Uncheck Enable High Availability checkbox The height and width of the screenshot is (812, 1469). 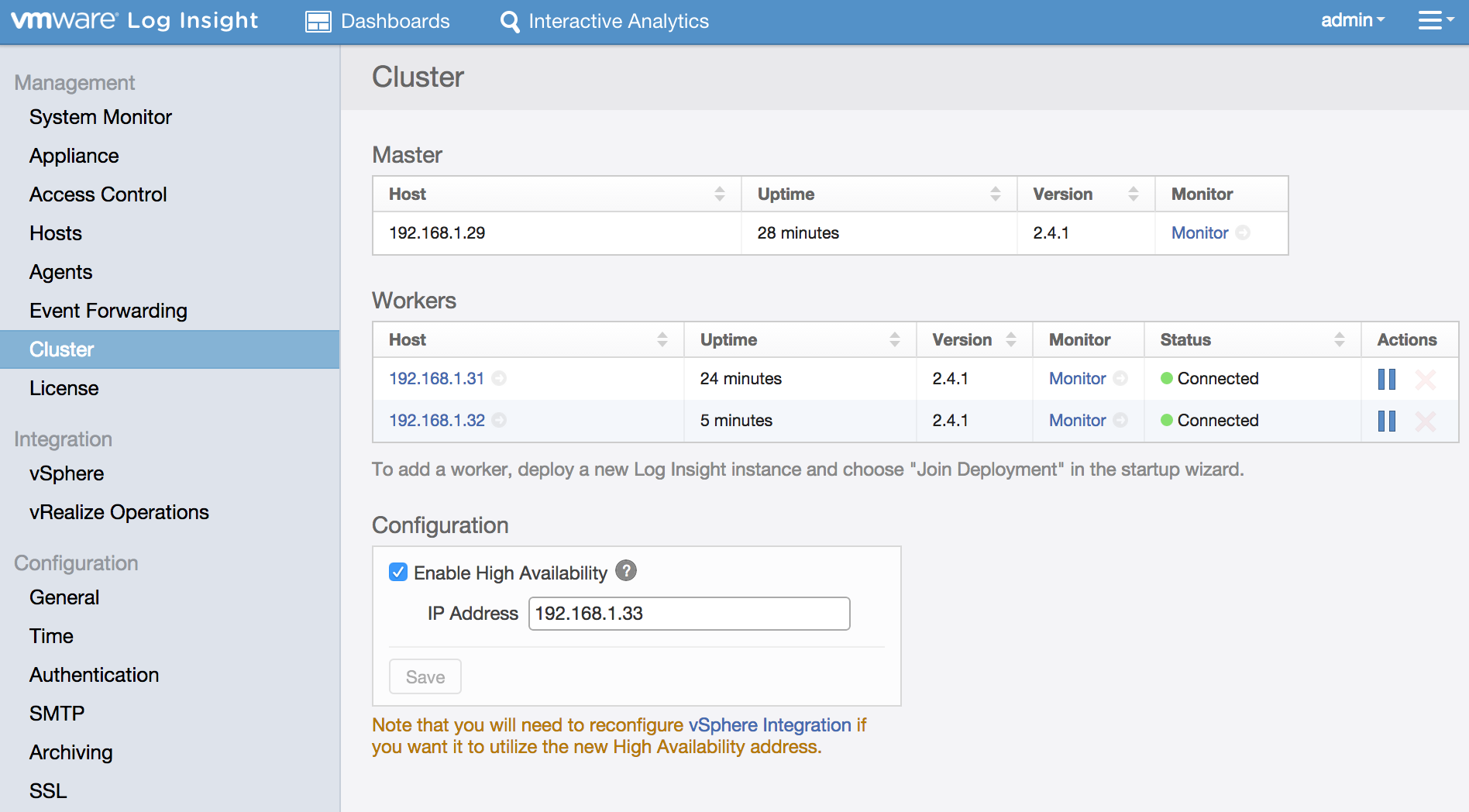click(398, 573)
